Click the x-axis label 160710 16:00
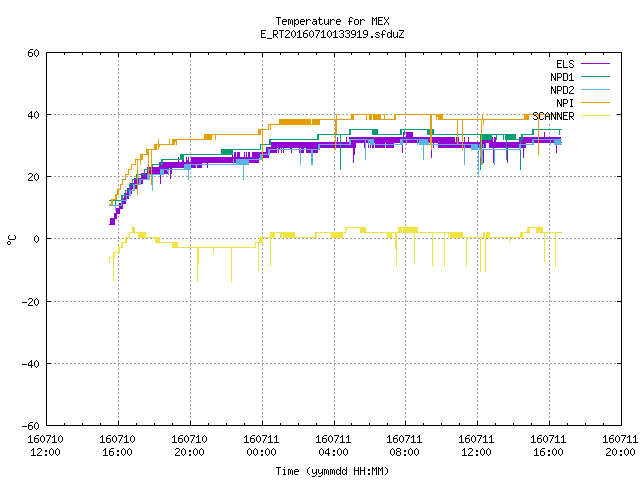This screenshot has width=640, height=480. coord(118,446)
